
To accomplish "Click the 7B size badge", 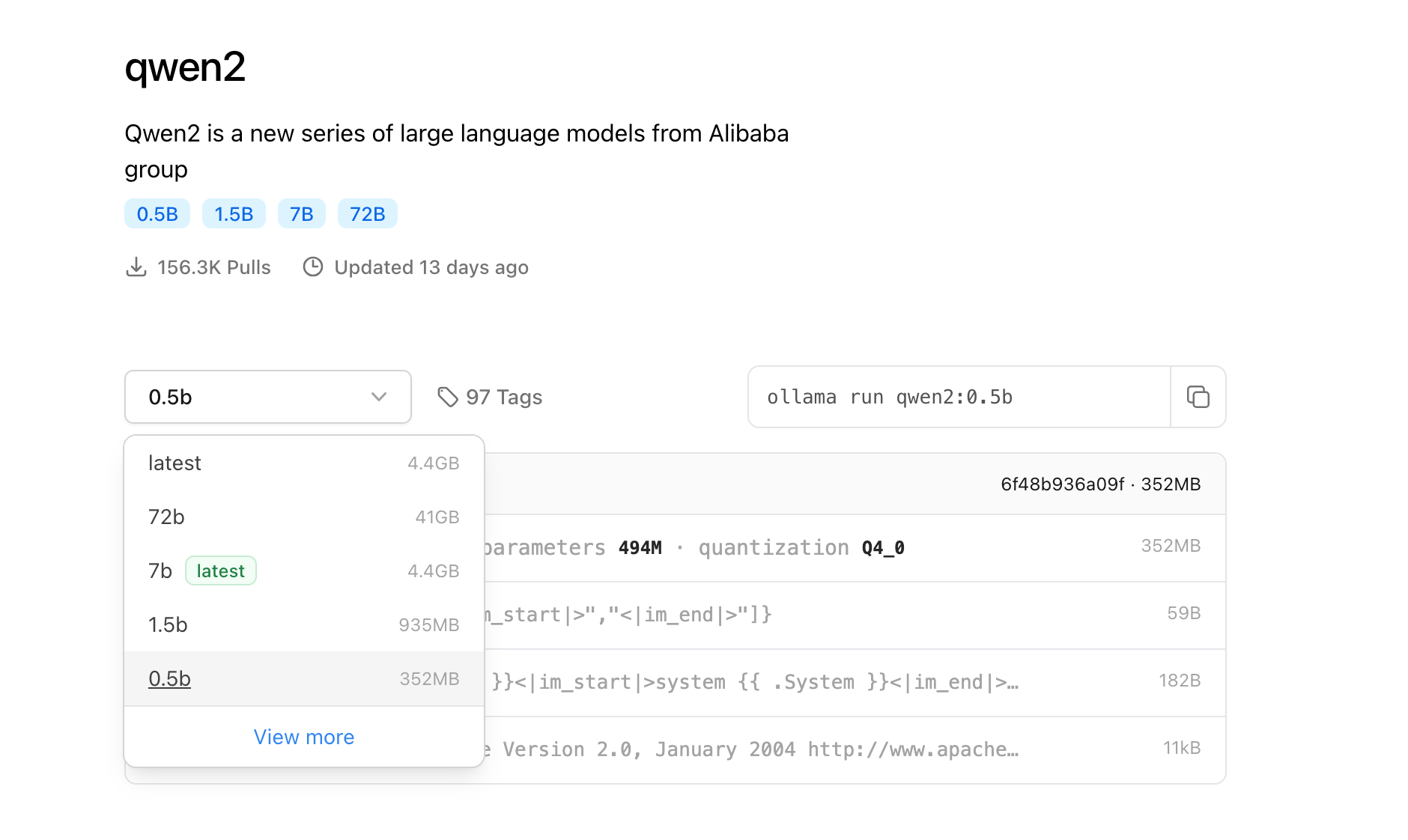I will tap(301, 214).
